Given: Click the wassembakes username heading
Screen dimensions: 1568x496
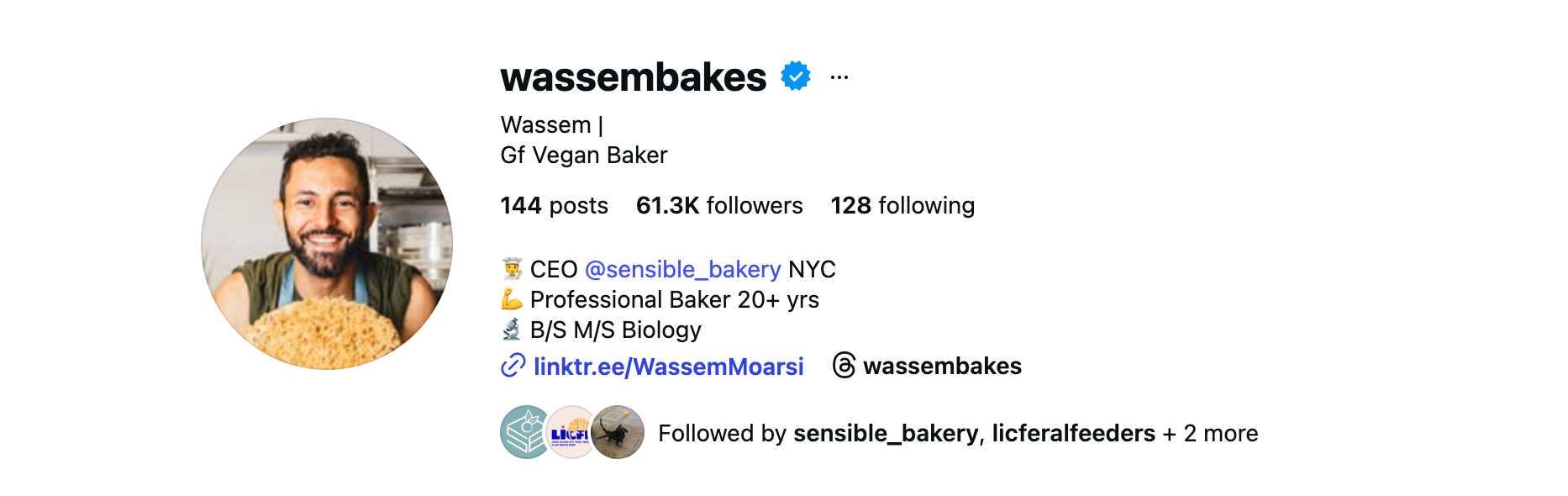Looking at the screenshot, I should (633, 77).
